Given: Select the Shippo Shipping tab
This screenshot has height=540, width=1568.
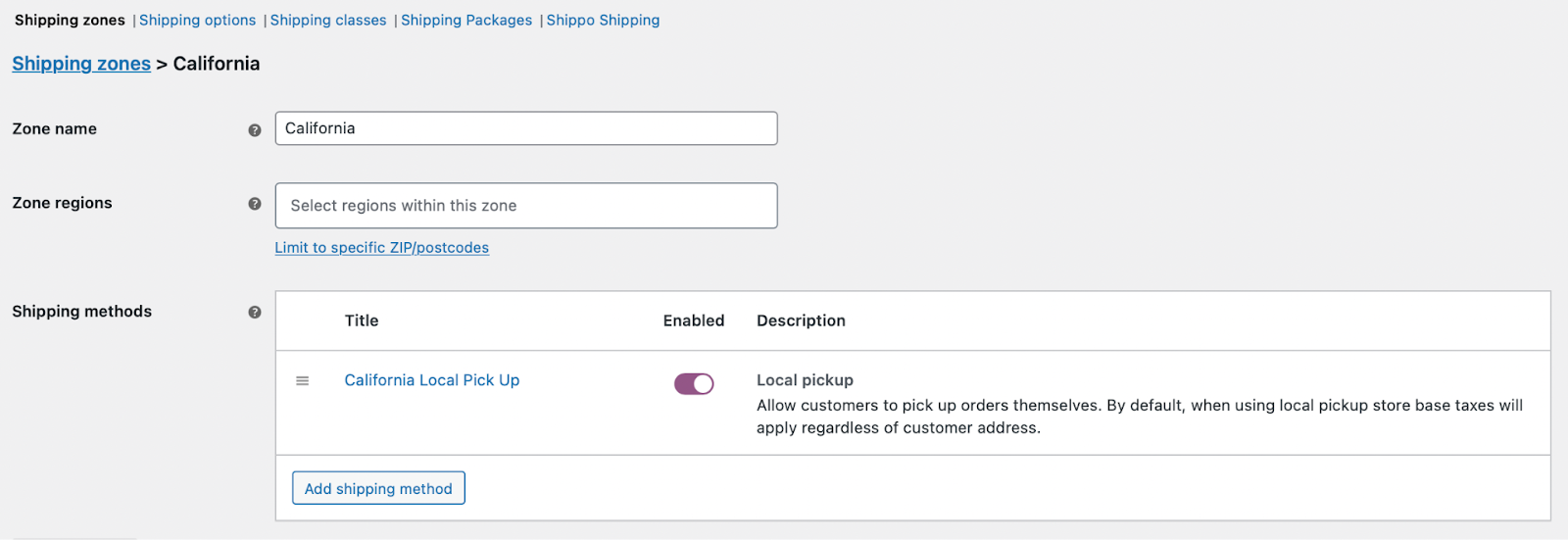Looking at the screenshot, I should pos(603,21).
